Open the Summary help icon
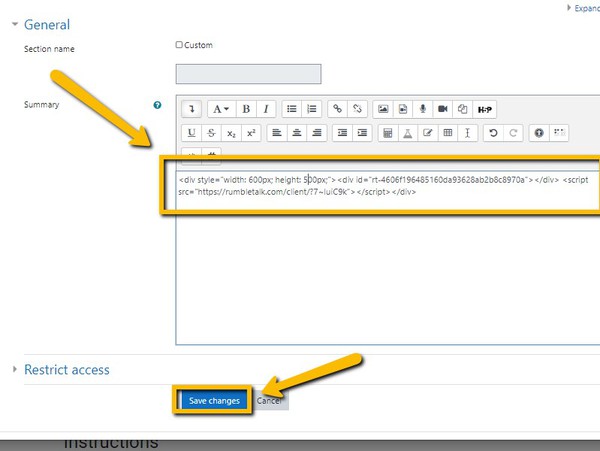Image resolution: width=600 pixels, height=451 pixels. [157, 105]
